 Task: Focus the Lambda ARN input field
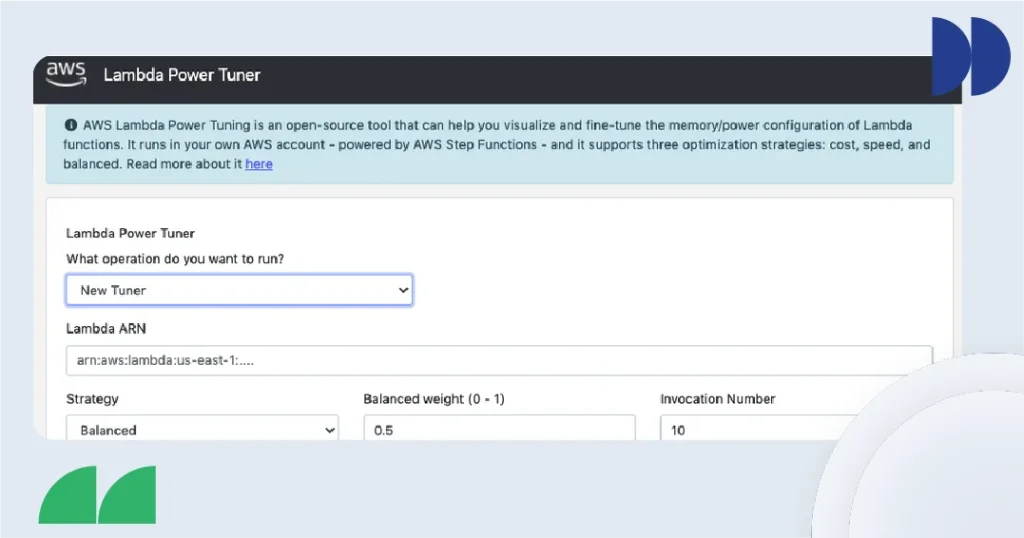[x=499, y=360]
